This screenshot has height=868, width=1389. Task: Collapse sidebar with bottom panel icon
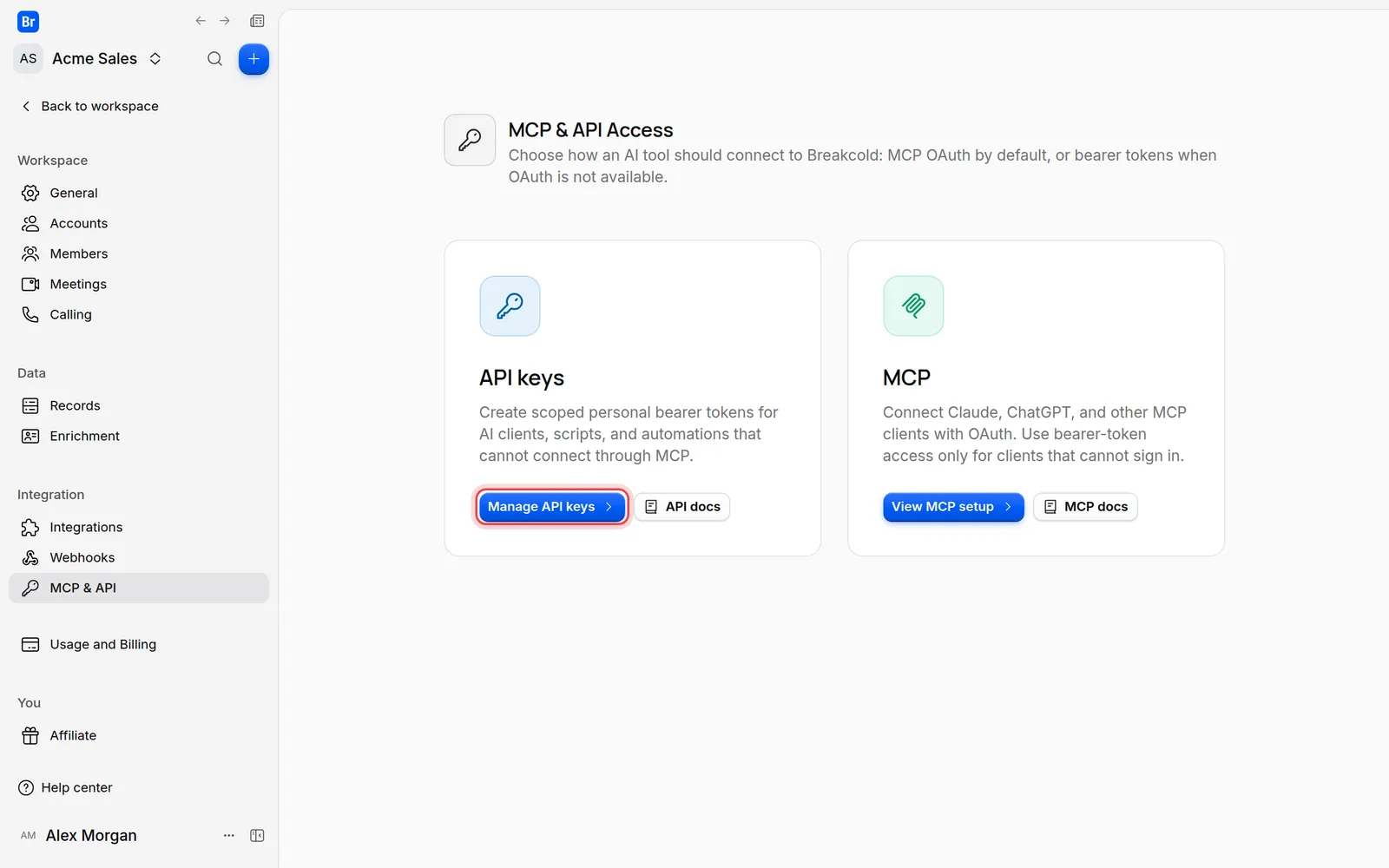(257, 835)
